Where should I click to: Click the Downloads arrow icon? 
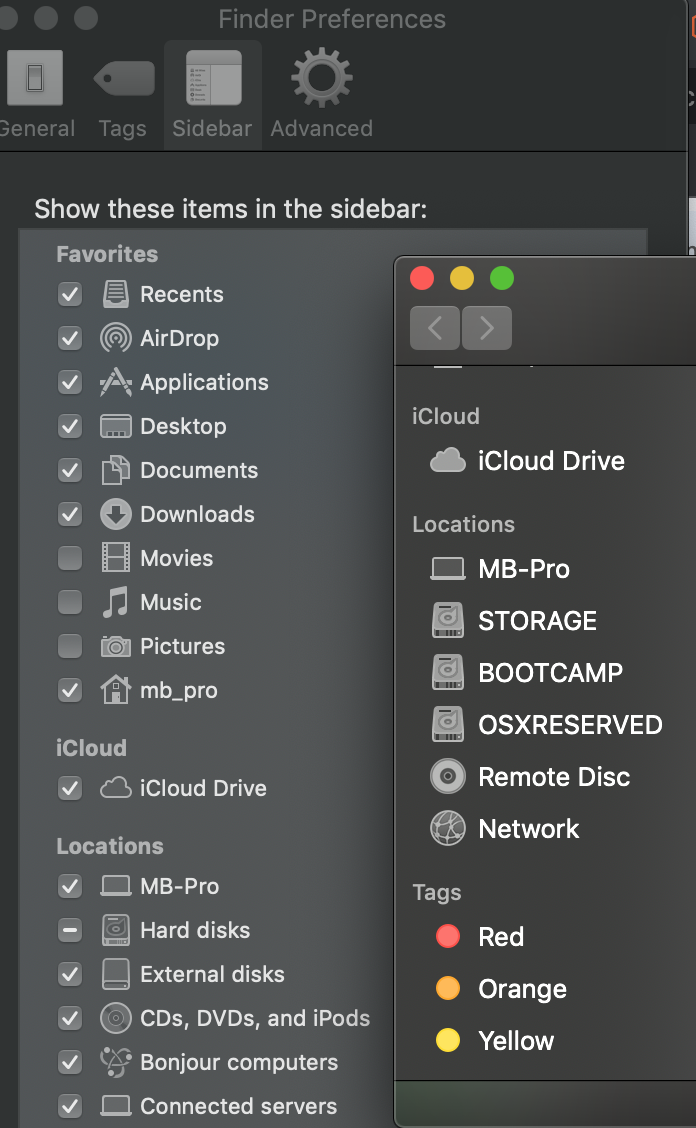click(x=116, y=514)
